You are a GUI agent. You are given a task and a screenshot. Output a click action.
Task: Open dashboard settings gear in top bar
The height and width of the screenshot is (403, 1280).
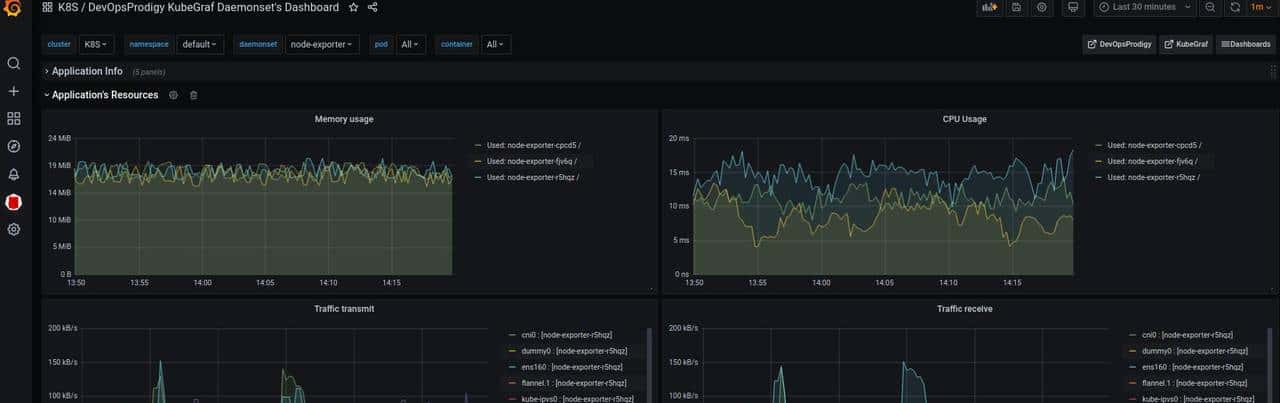(x=1041, y=7)
